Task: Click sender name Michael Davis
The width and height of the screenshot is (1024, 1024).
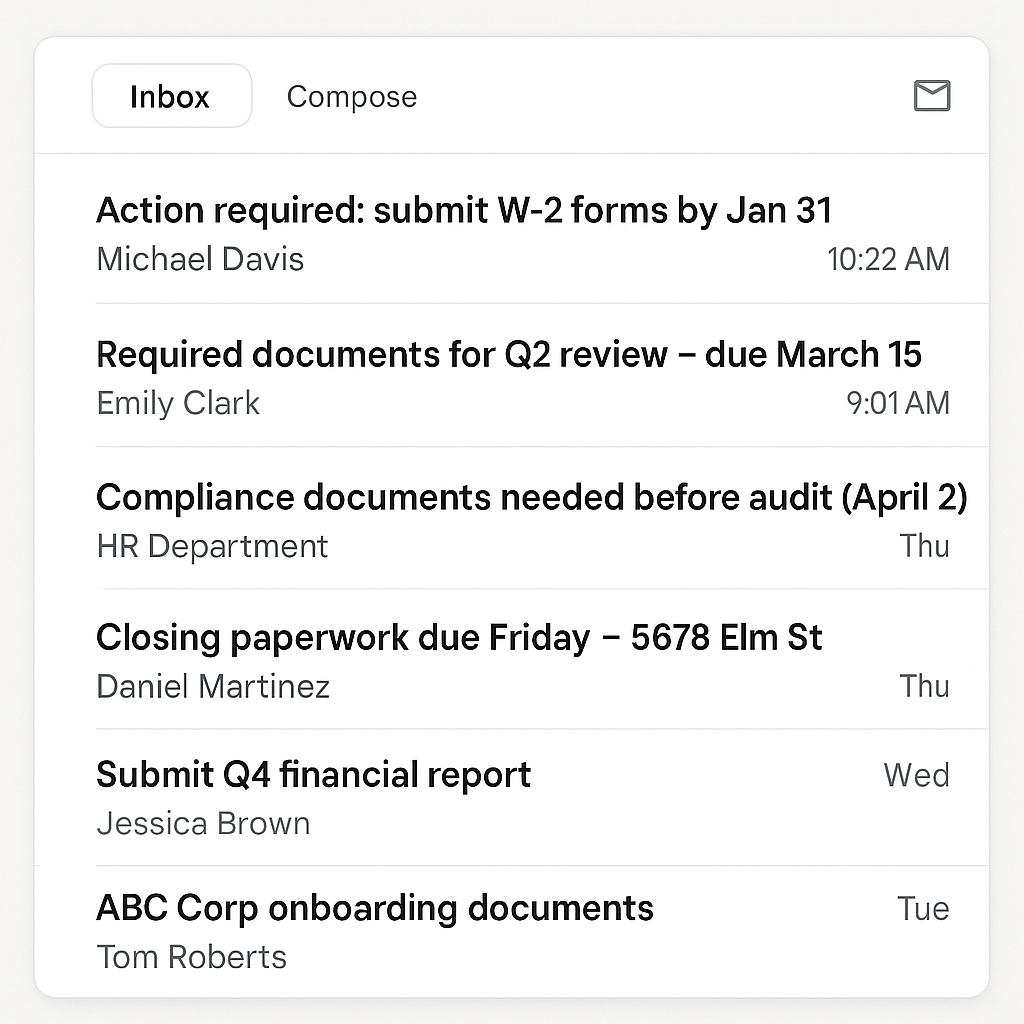Action: tap(200, 260)
